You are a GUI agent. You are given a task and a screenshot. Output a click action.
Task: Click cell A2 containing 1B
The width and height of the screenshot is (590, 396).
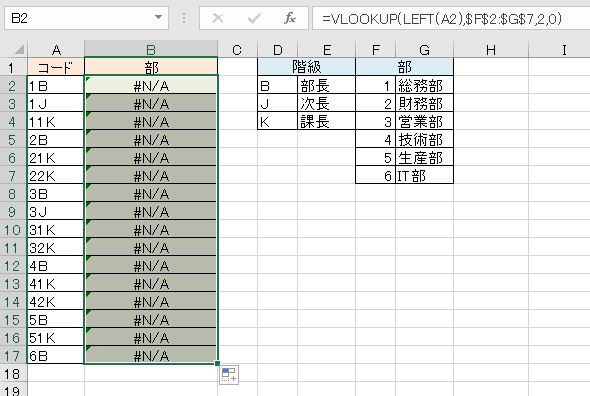pyautogui.click(x=56, y=86)
